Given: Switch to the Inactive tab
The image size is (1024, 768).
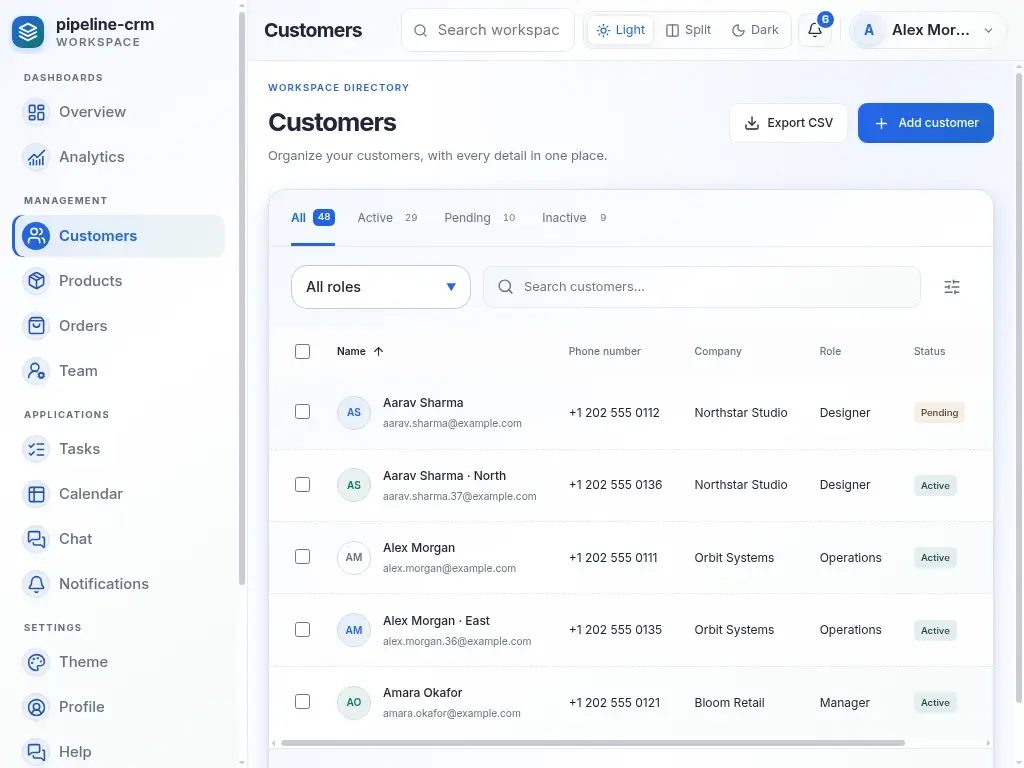Looking at the screenshot, I should pos(575,217).
